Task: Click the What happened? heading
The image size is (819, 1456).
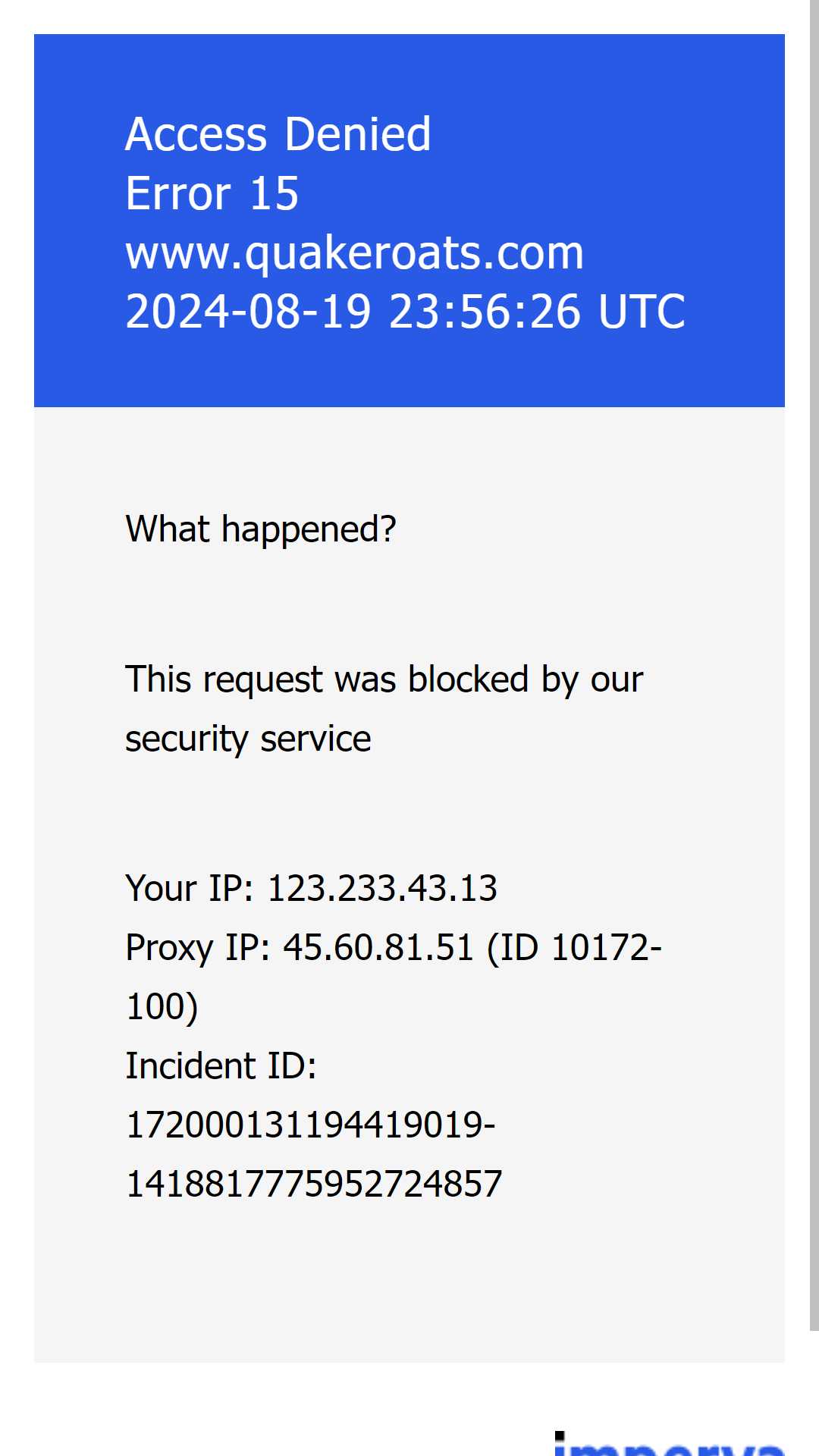Action: pyautogui.click(x=261, y=529)
